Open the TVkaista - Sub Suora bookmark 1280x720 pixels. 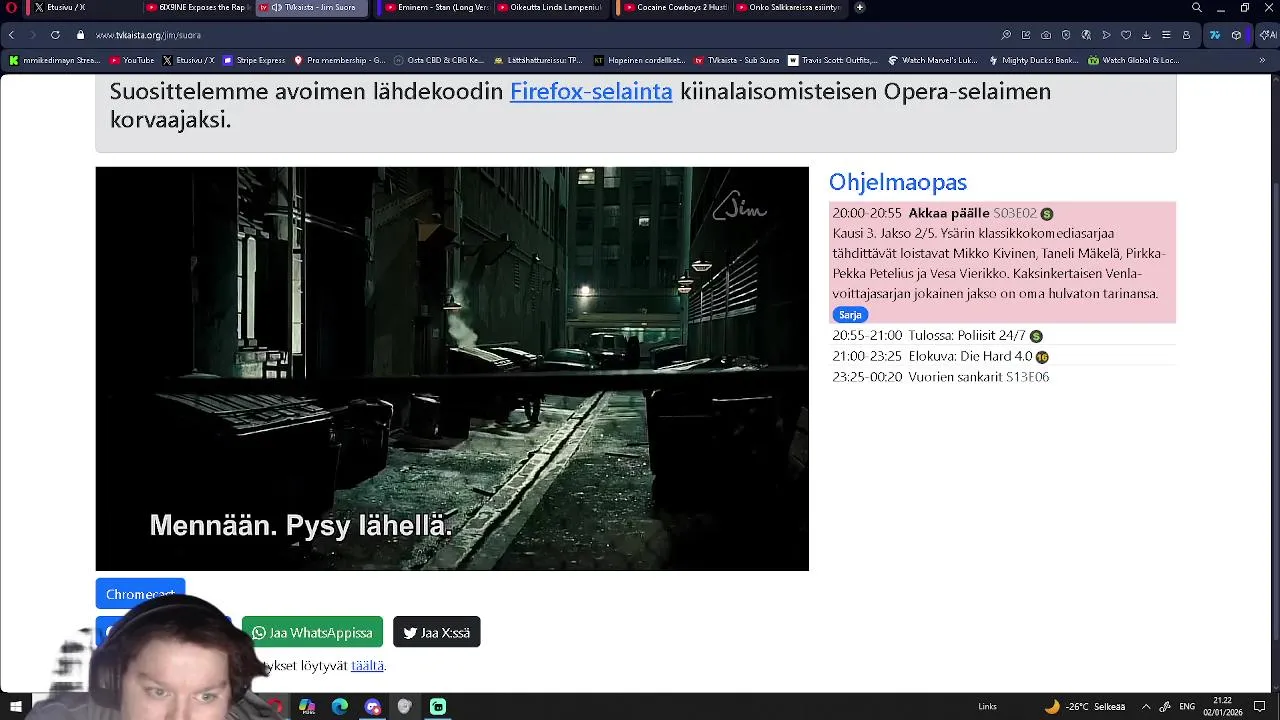(737, 60)
